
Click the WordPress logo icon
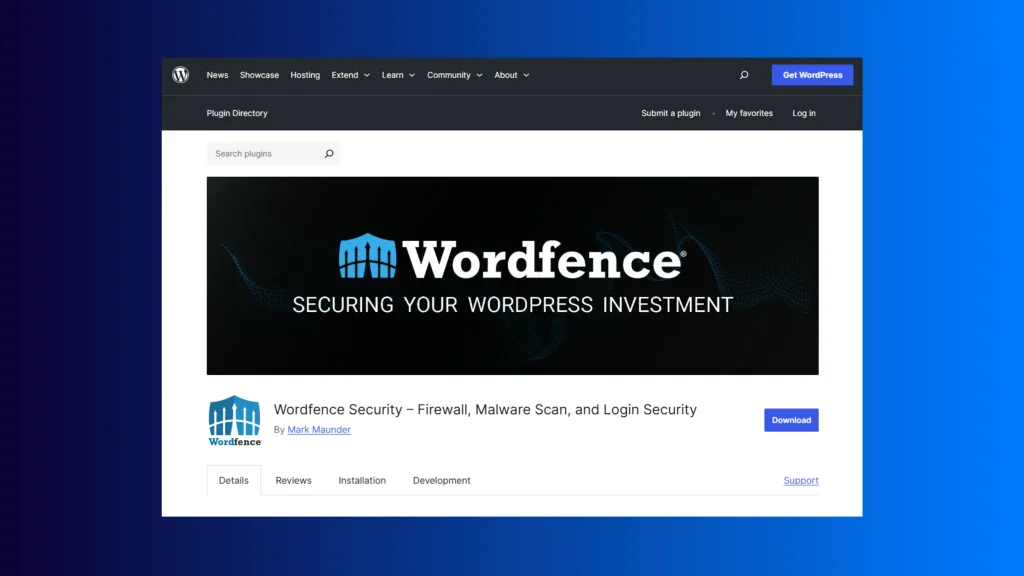(x=180, y=75)
